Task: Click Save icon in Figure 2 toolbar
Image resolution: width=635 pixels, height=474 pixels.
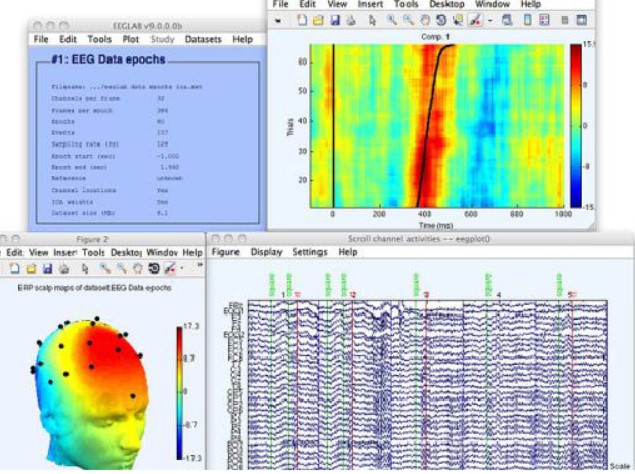Action: pos(47,268)
